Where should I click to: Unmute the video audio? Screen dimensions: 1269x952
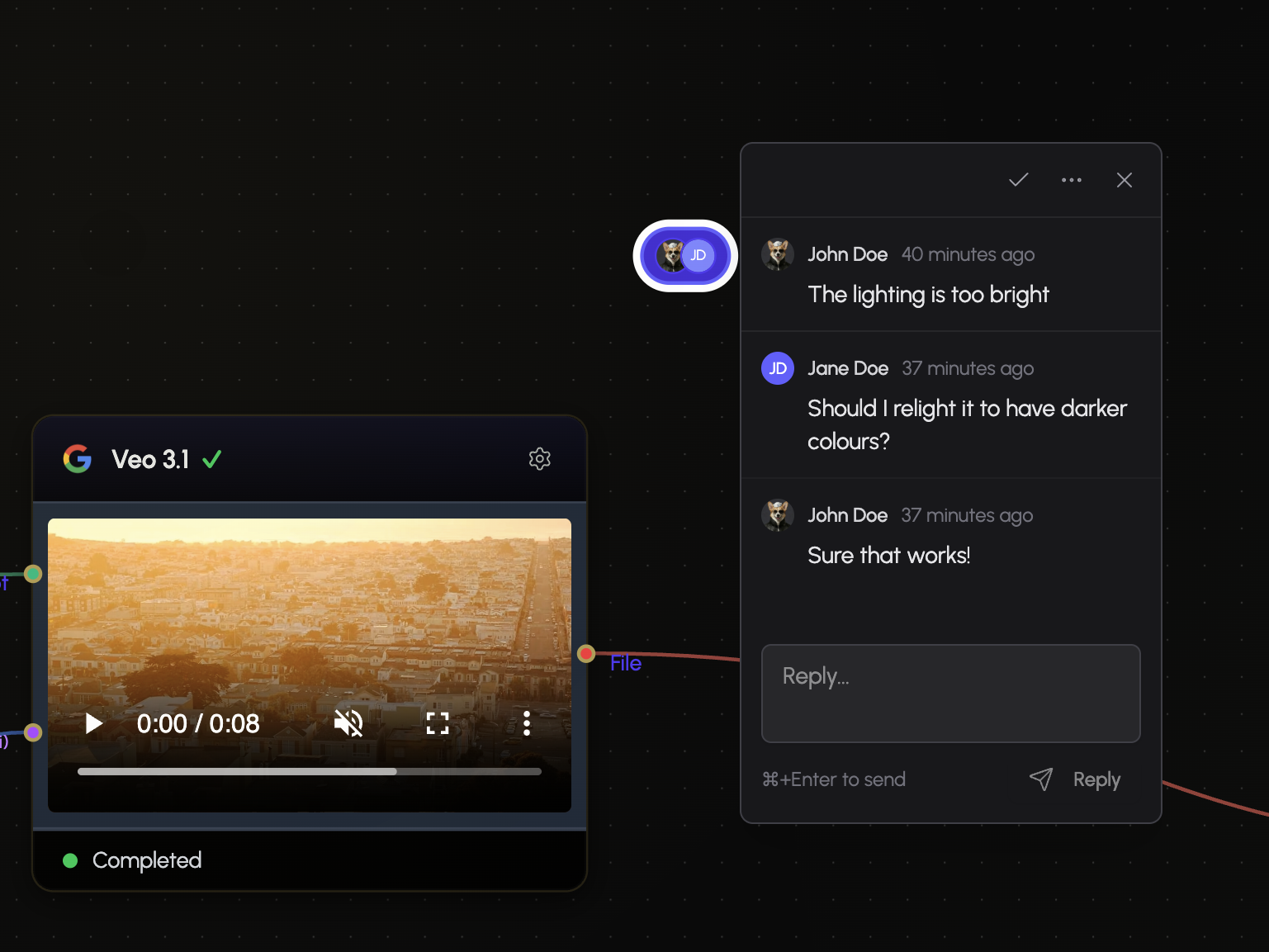click(x=348, y=724)
